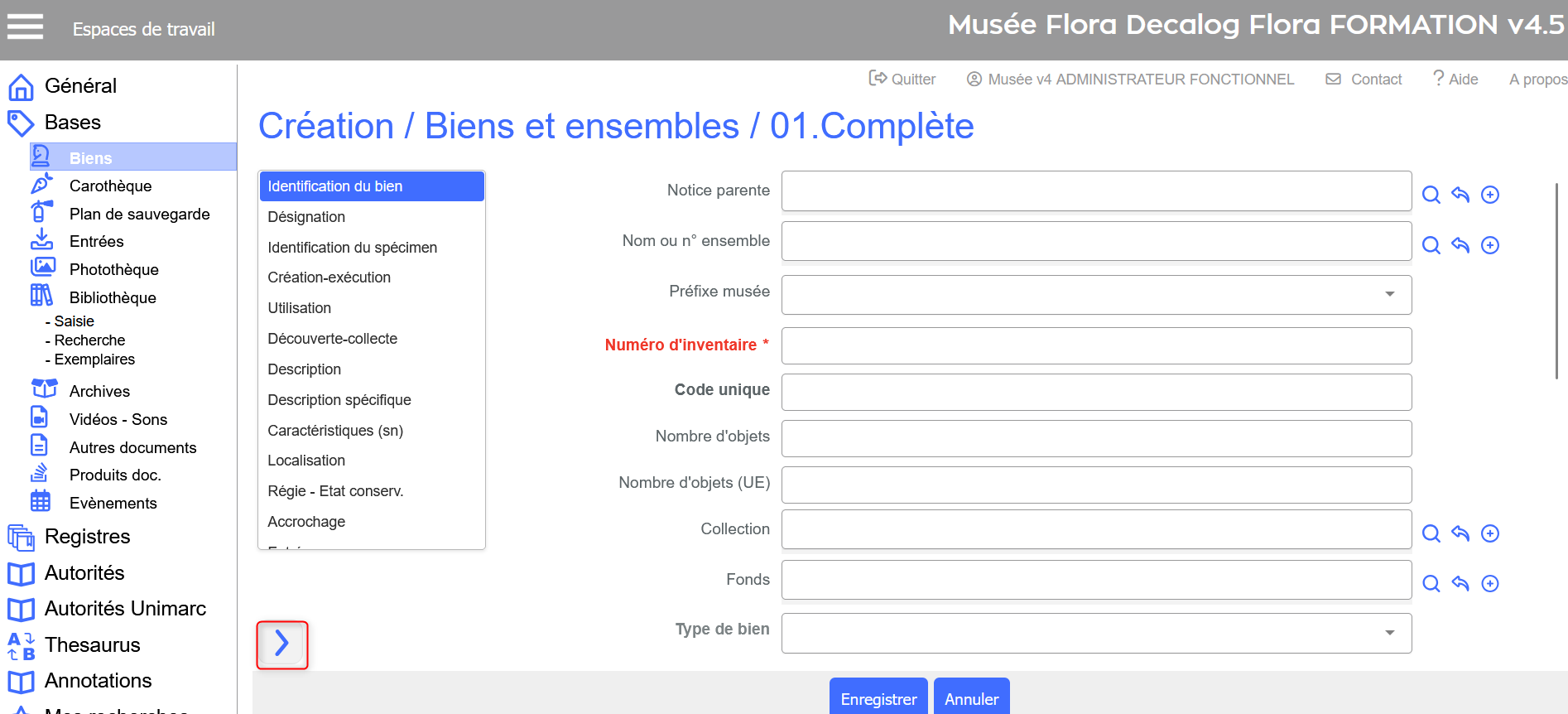Click into the Numéro d'inventaire field
The width and height of the screenshot is (1568, 714).
(1095, 345)
